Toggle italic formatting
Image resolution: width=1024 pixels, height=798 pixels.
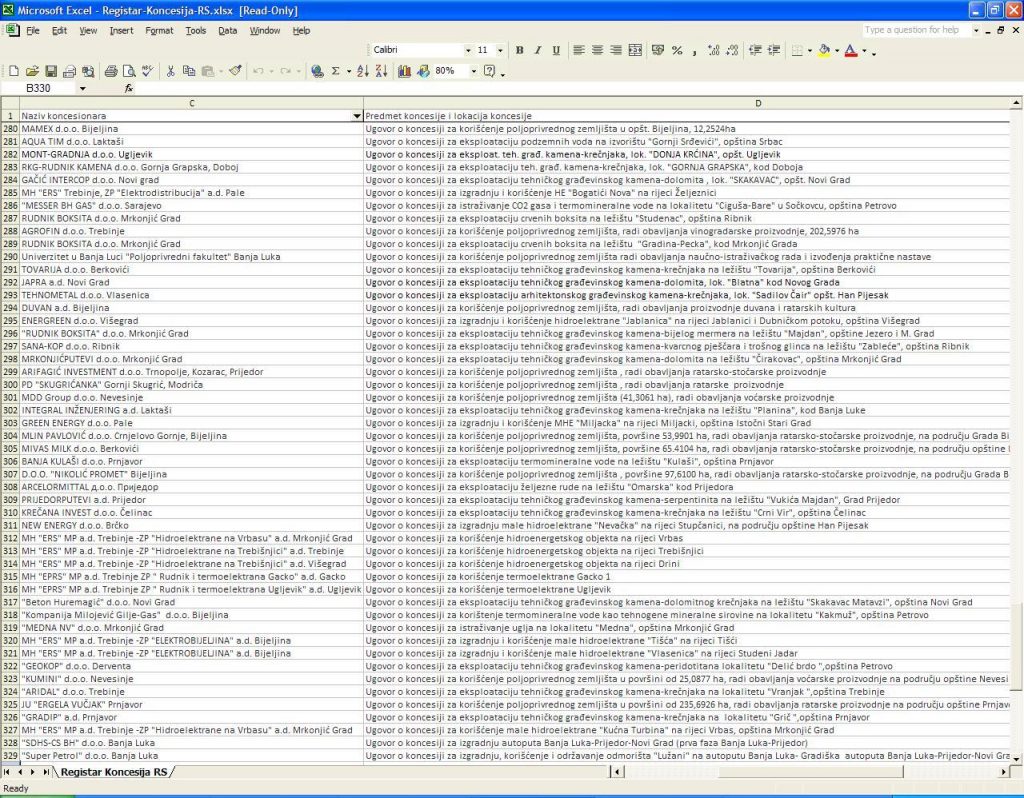point(537,50)
